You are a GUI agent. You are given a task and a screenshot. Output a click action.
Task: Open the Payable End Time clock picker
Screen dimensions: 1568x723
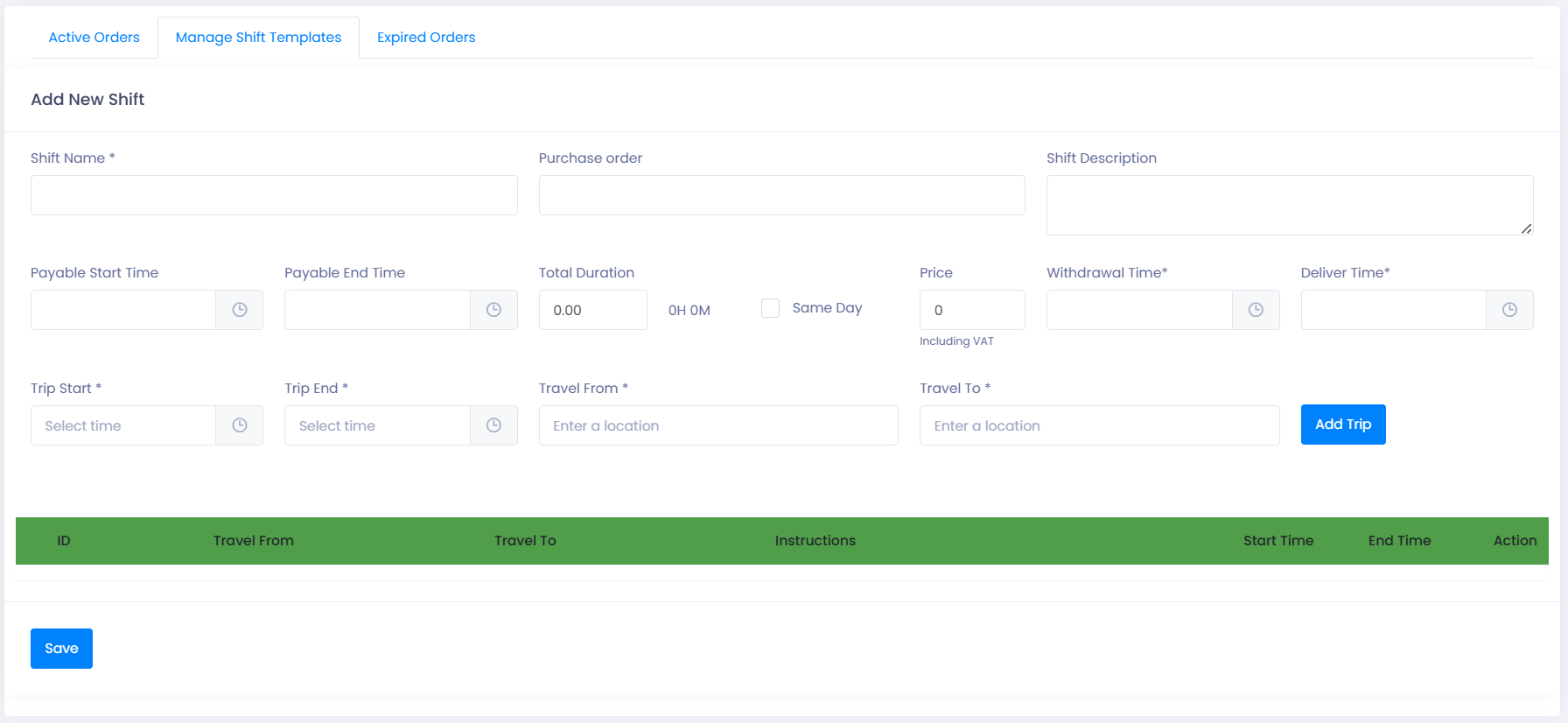pos(493,310)
